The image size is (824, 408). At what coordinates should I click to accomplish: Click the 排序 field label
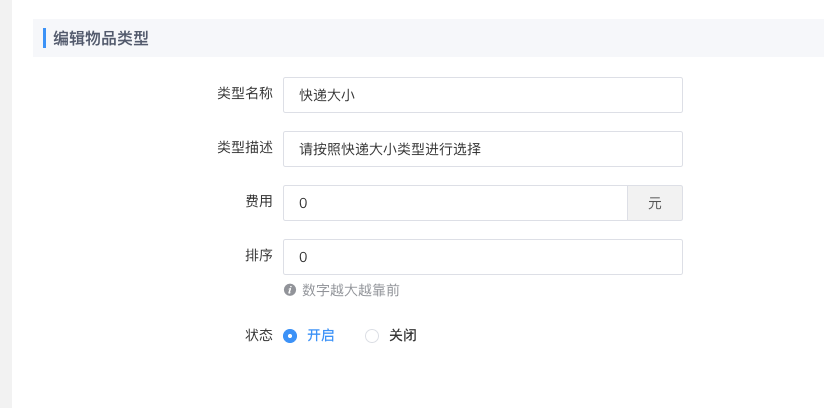pyautogui.click(x=259, y=255)
